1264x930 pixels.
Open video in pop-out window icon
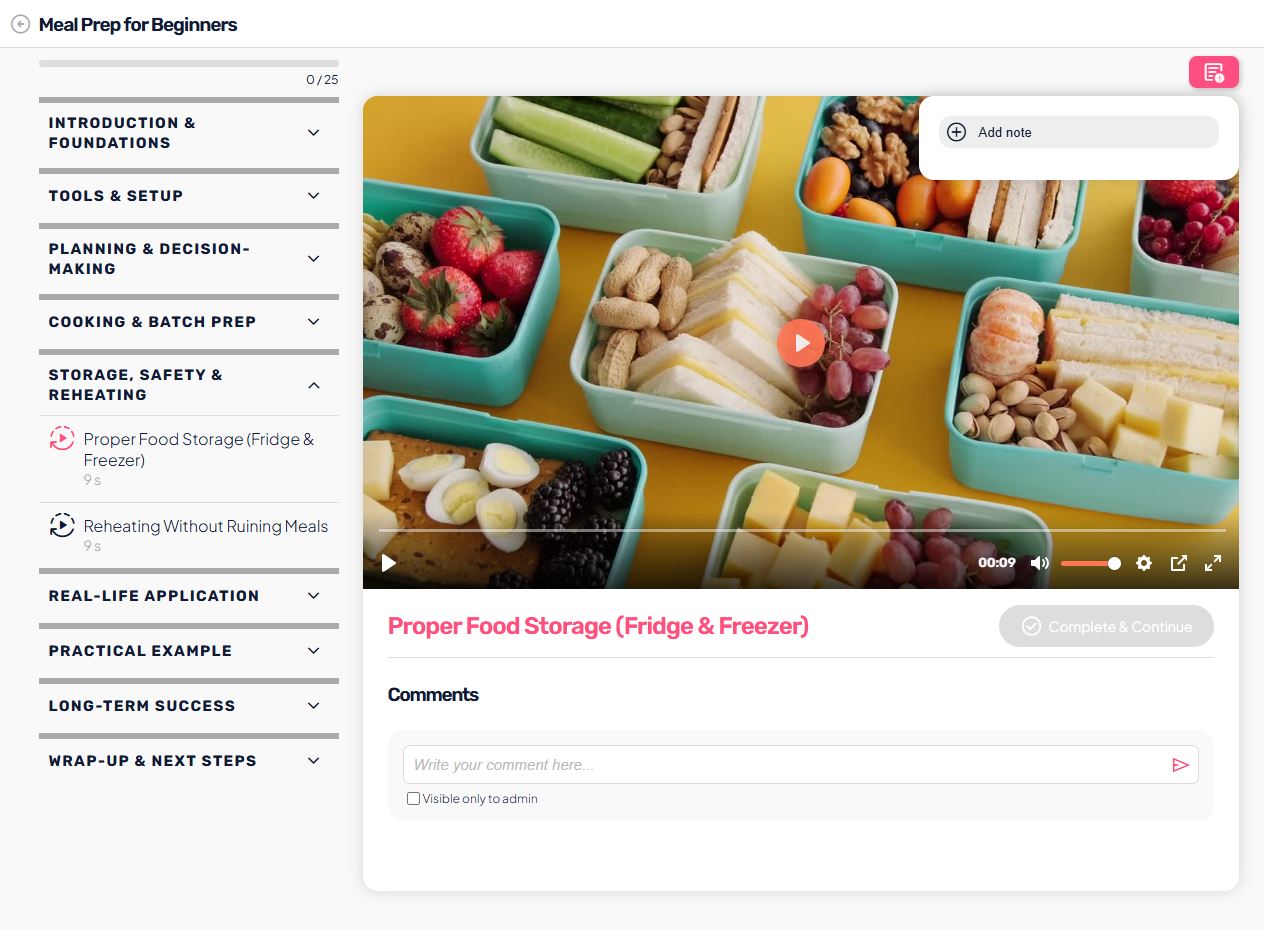pos(1179,563)
